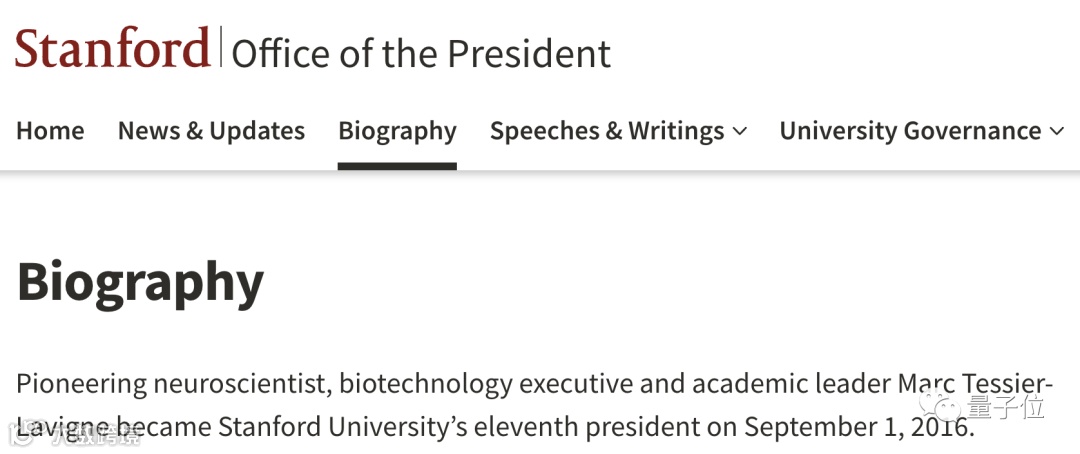This screenshot has height=454, width=1080.
Task: Expand the University Governance chevron arrow
Action: [x=1057, y=132]
